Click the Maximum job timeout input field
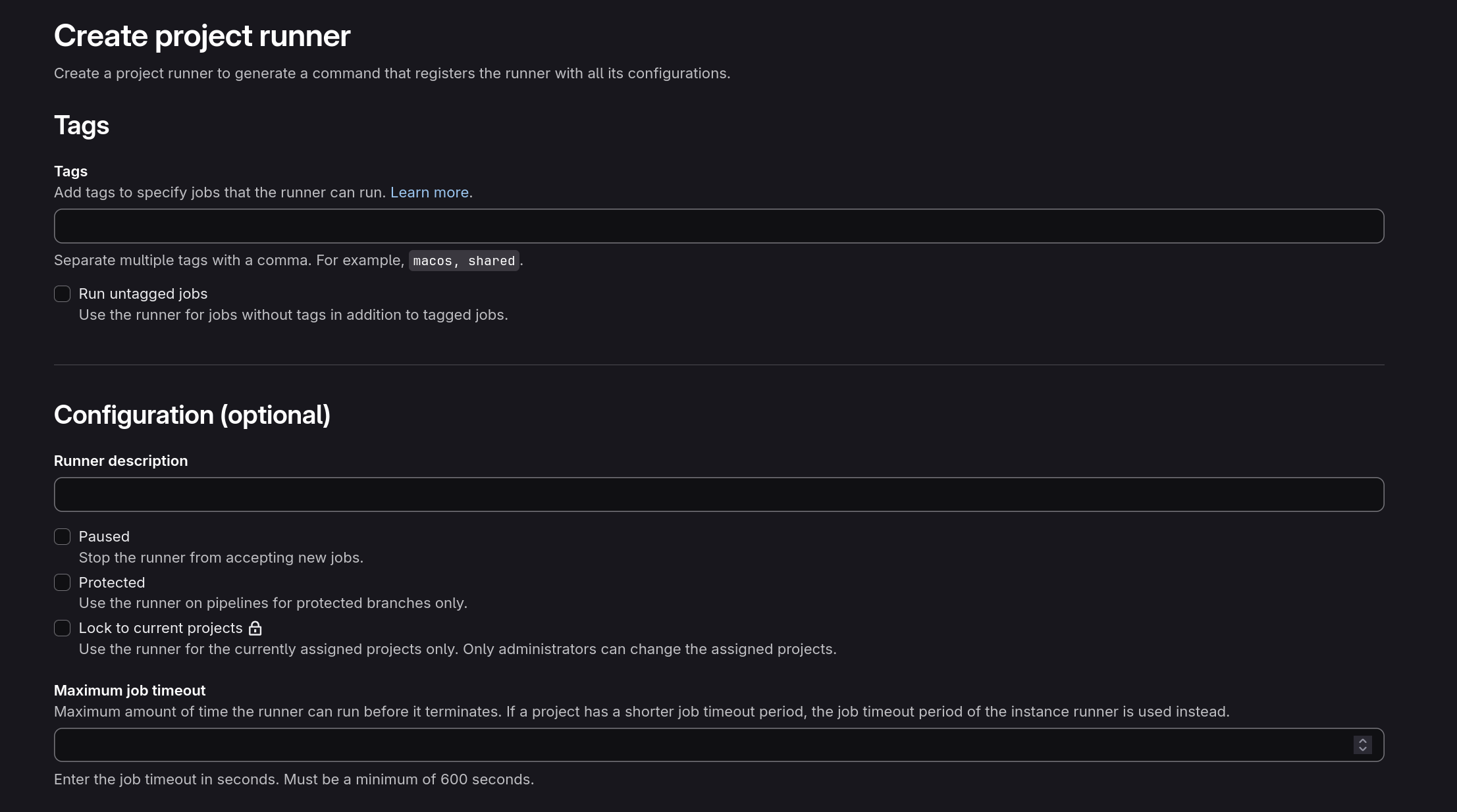The width and height of the screenshot is (1457, 812). click(x=658, y=745)
